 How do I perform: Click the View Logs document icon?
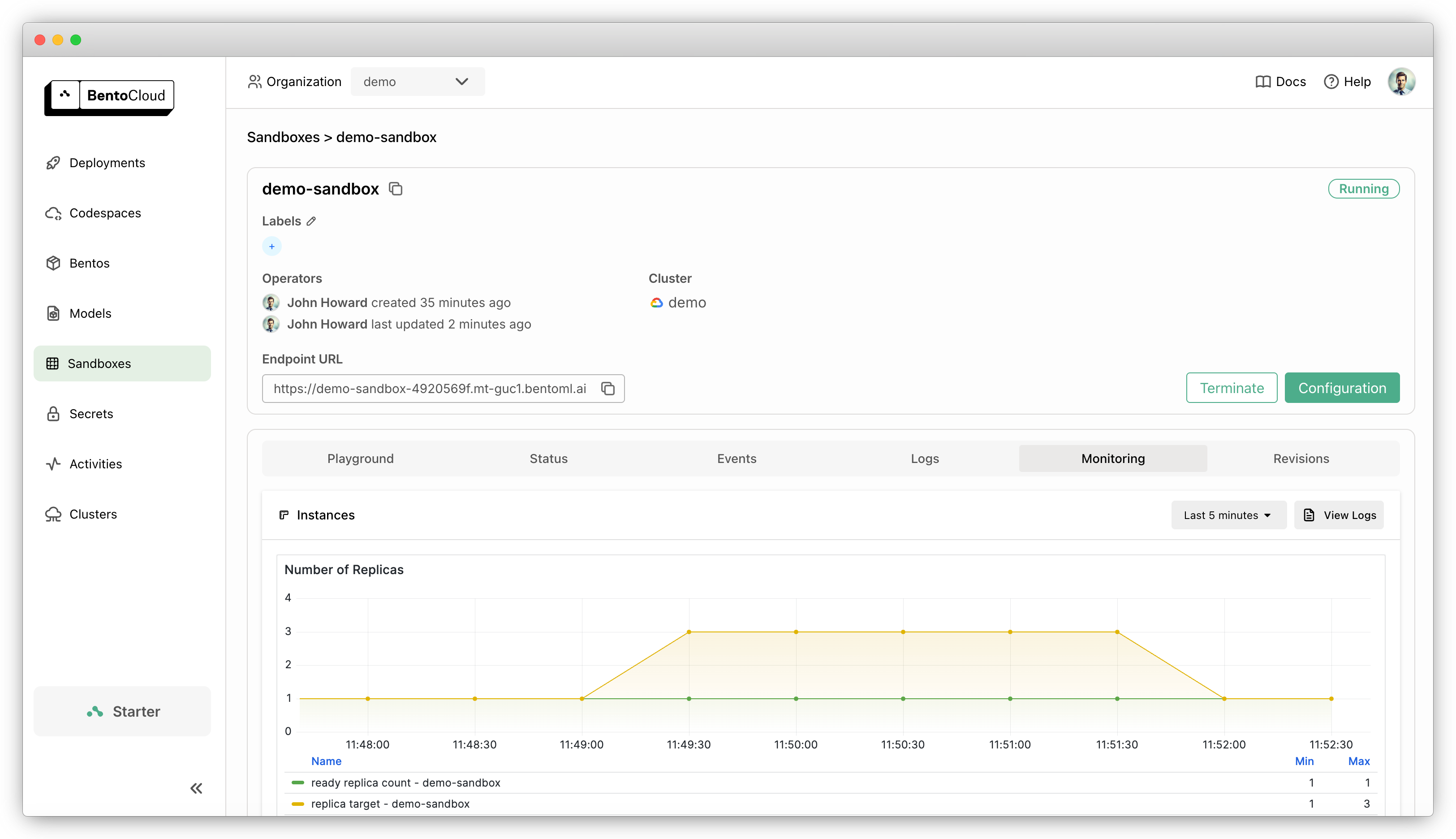coord(1309,515)
